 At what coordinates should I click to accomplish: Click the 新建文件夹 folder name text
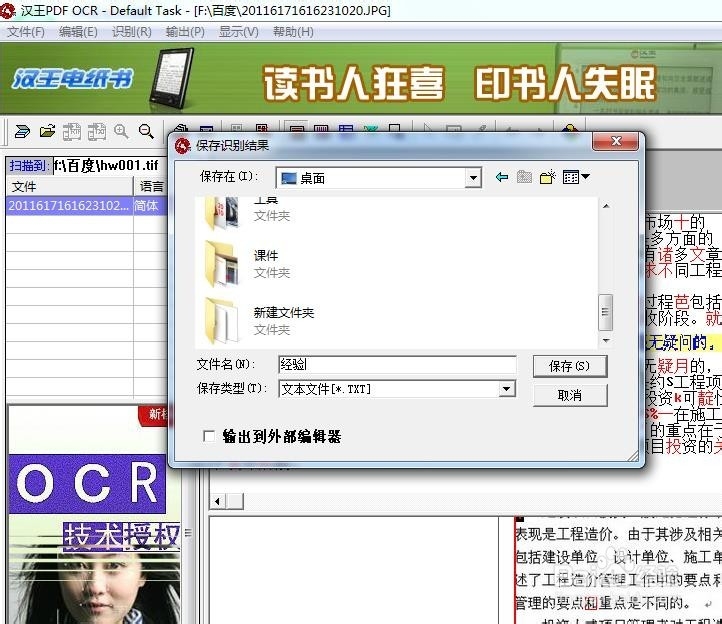point(284,313)
